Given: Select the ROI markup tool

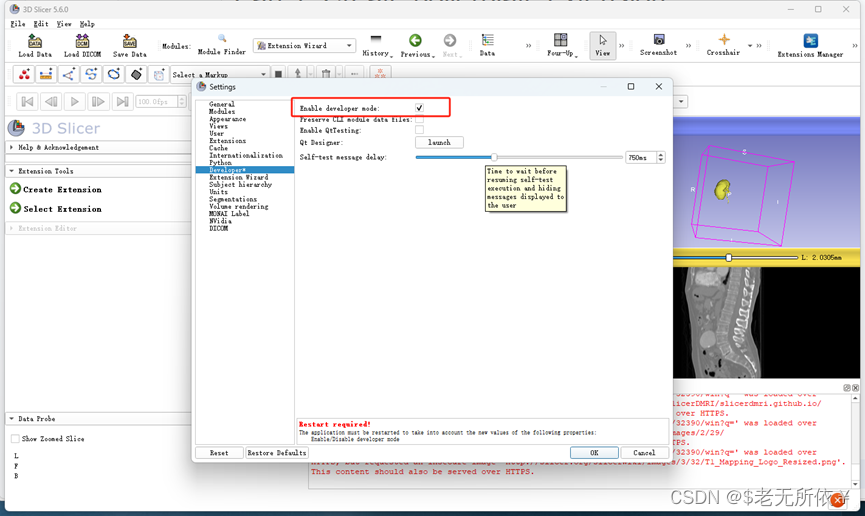Looking at the screenshot, I should [x=159, y=74].
